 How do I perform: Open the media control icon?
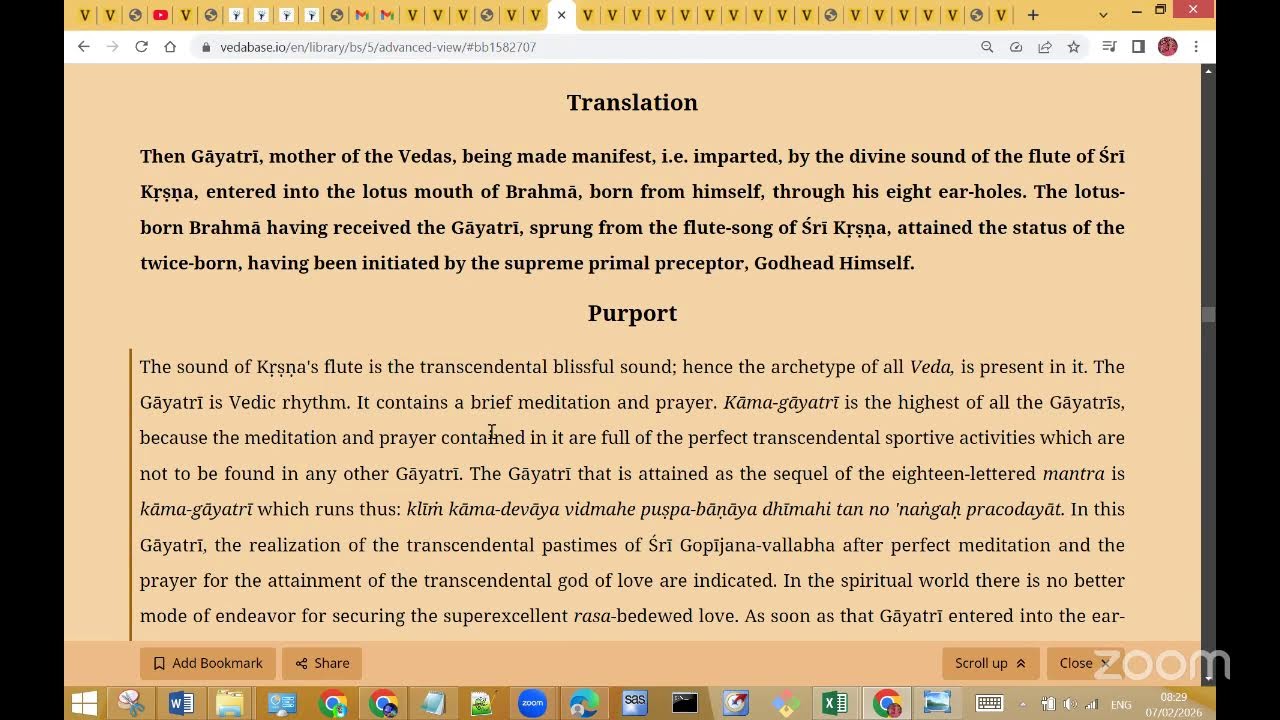[x=1109, y=47]
